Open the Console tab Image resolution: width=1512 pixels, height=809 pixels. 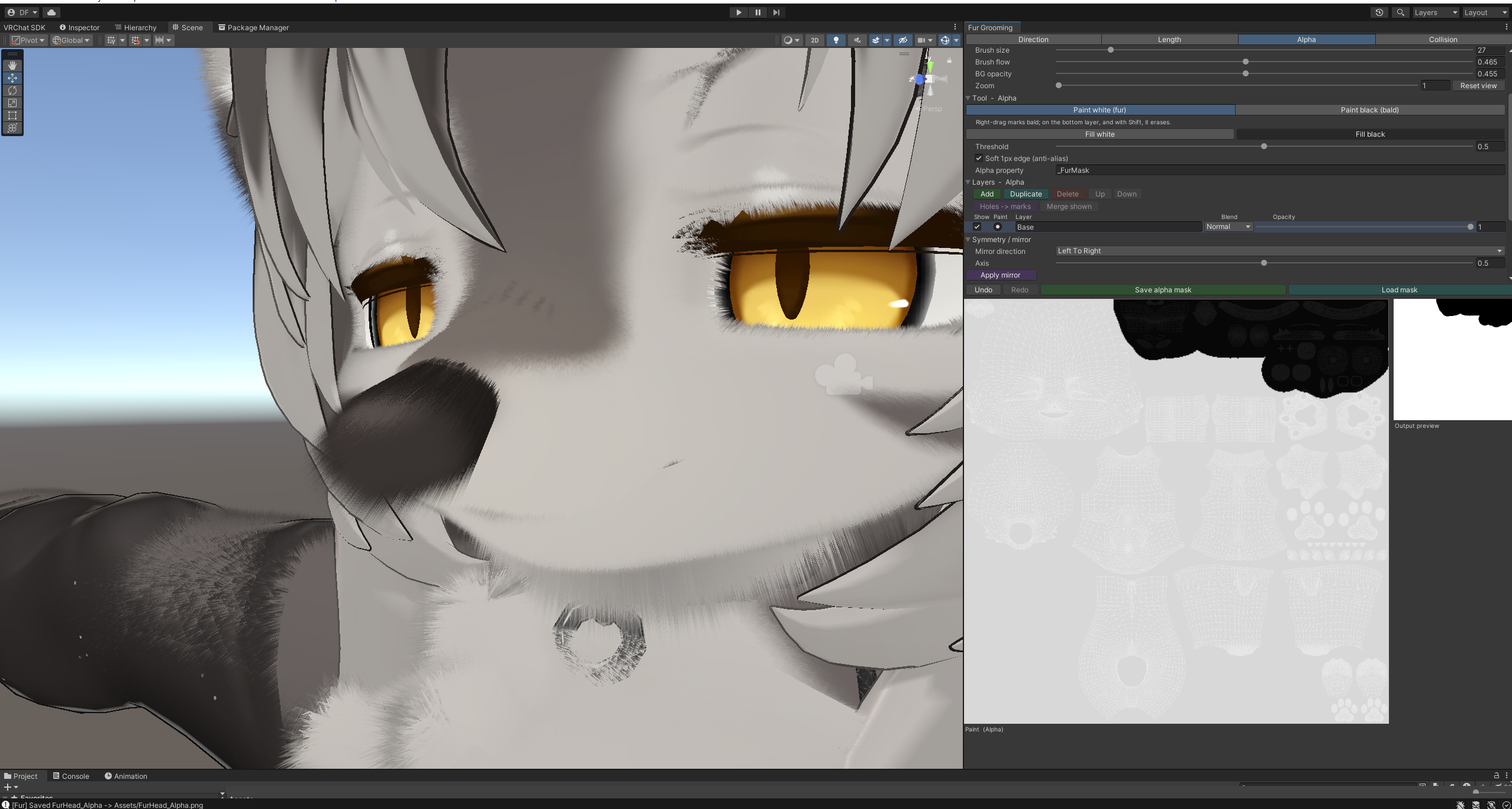point(71,776)
